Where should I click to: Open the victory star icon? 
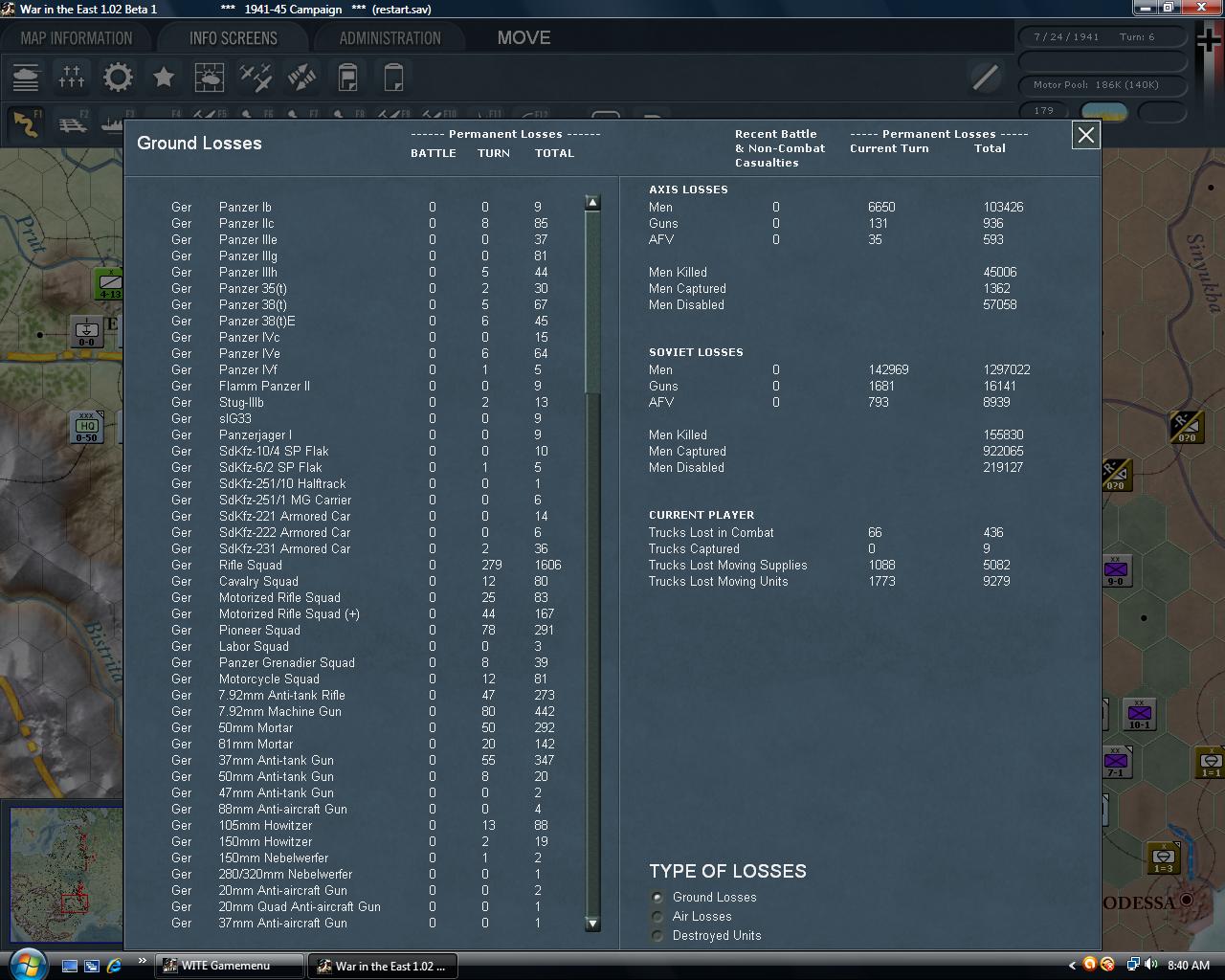point(164,77)
